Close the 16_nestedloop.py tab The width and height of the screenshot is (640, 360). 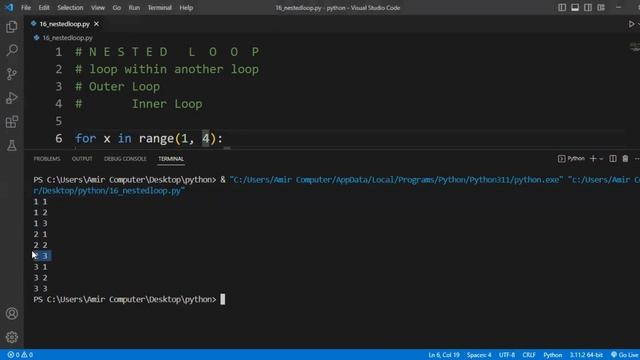pyautogui.click(x=96, y=24)
